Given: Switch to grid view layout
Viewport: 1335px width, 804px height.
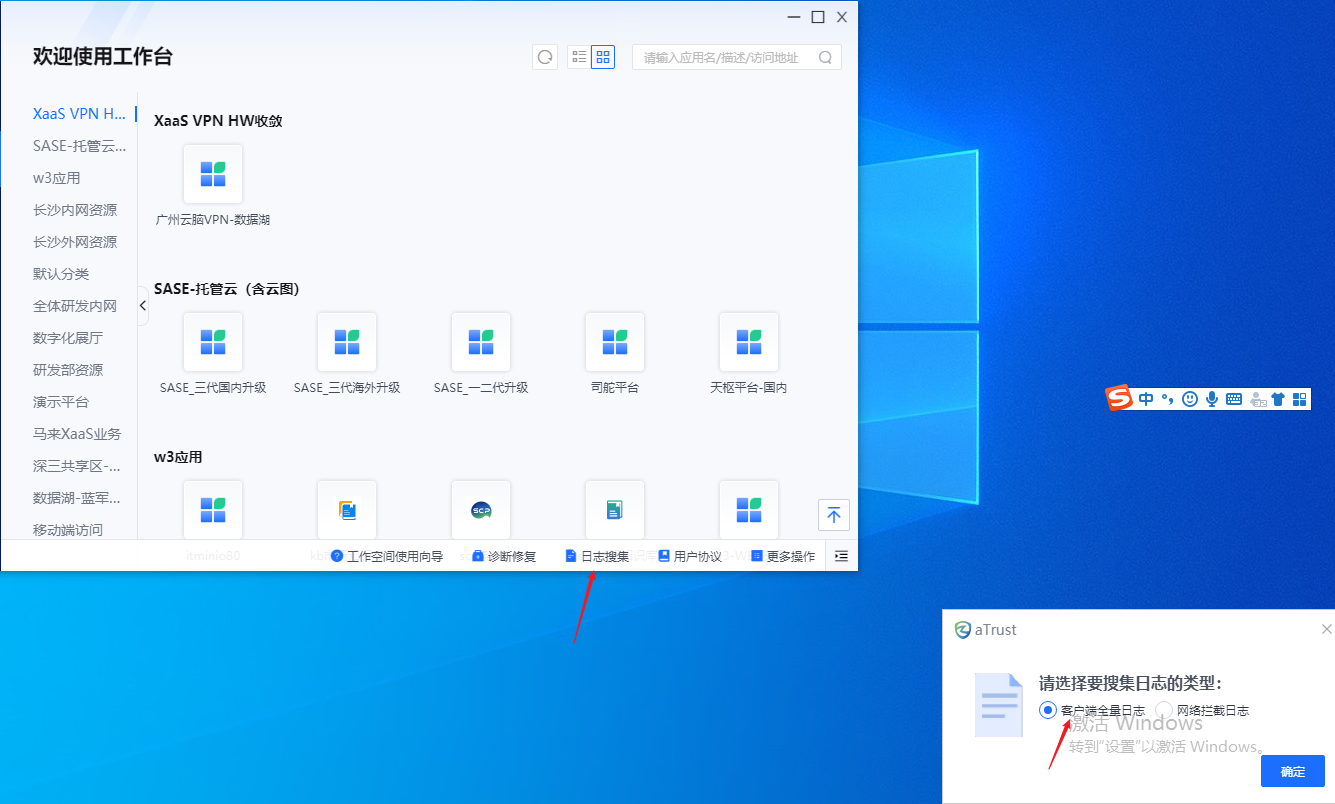Looking at the screenshot, I should pos(603,57).
